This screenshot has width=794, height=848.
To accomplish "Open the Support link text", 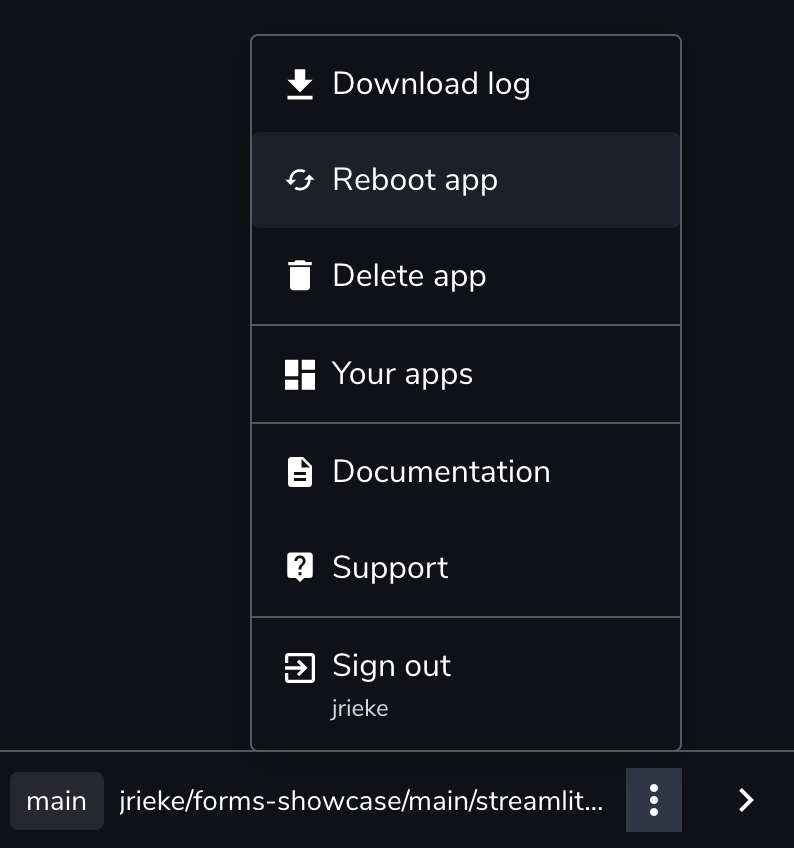I will [390, 568].
